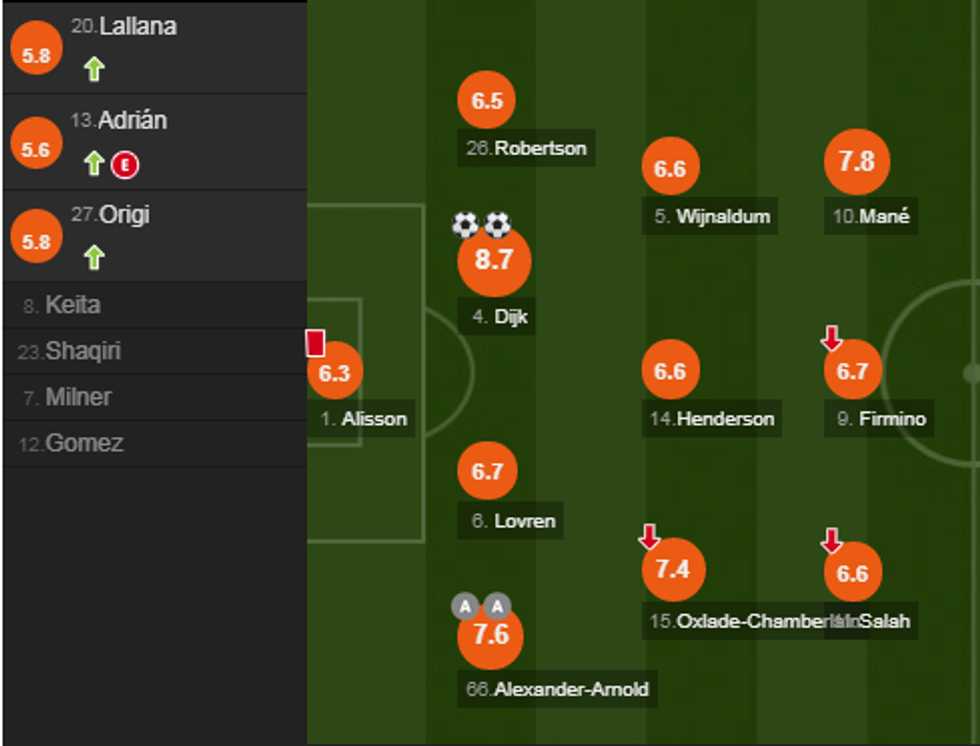Open Lovren's player name label
Image resolution: width=980 pixels, height=746 pixels.
point(513,521)
